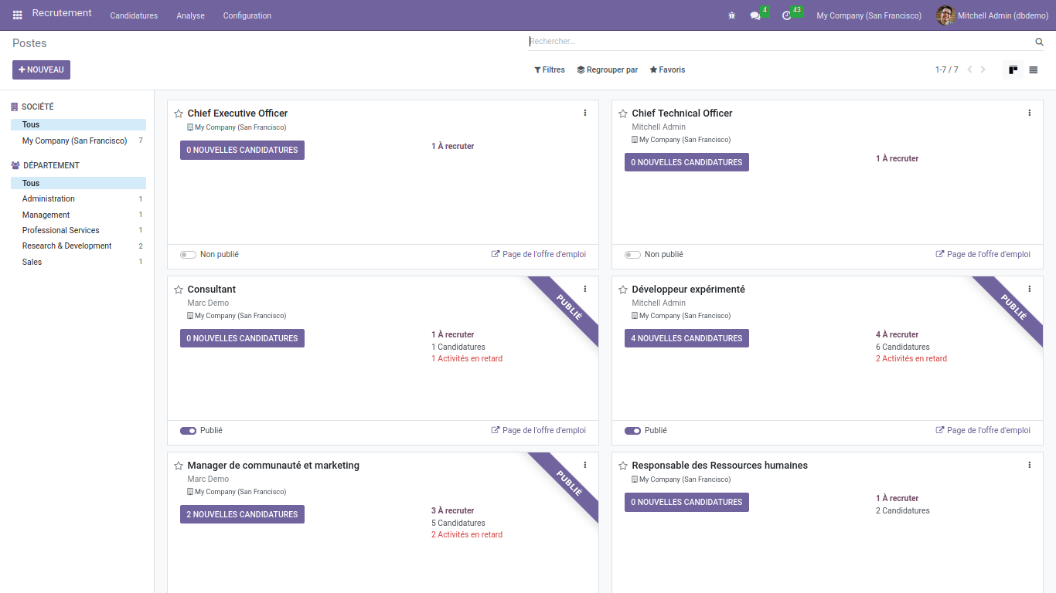Open Page de l'offre d'emploi for Consultant
This screenshot has width=1056, height=593.
point(538,431)
